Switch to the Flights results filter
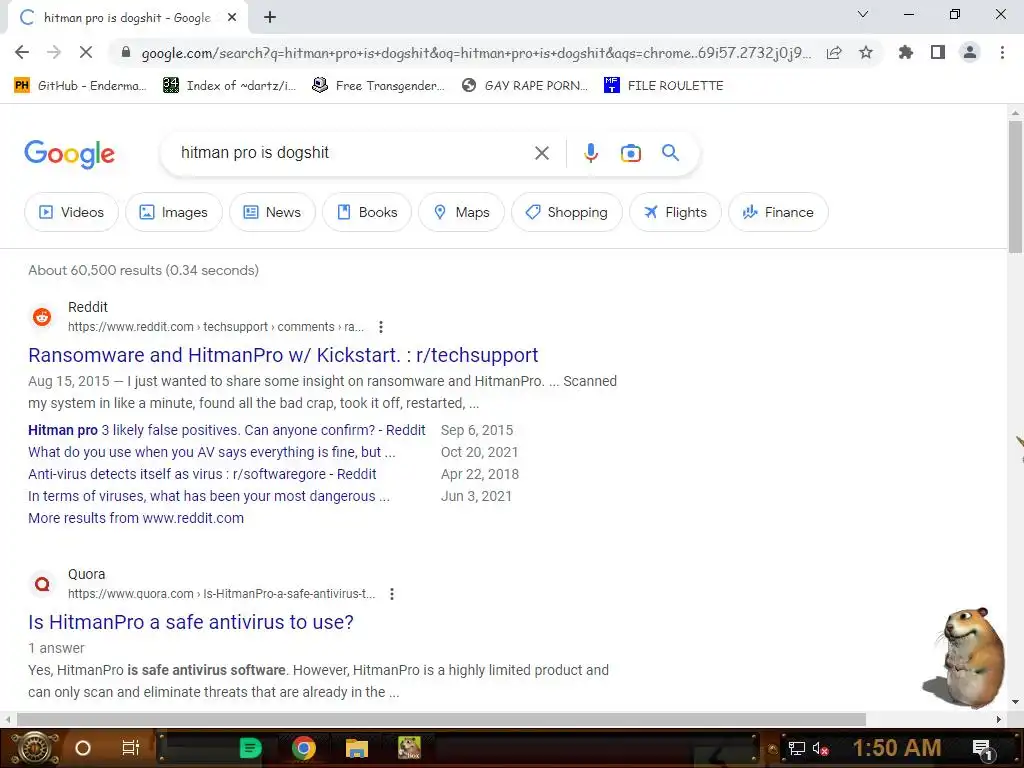 click(675, 212)
